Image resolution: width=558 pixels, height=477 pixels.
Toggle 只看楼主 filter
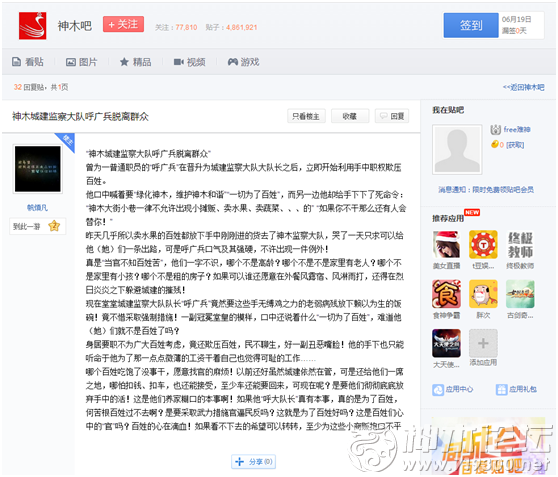point(306,116)
